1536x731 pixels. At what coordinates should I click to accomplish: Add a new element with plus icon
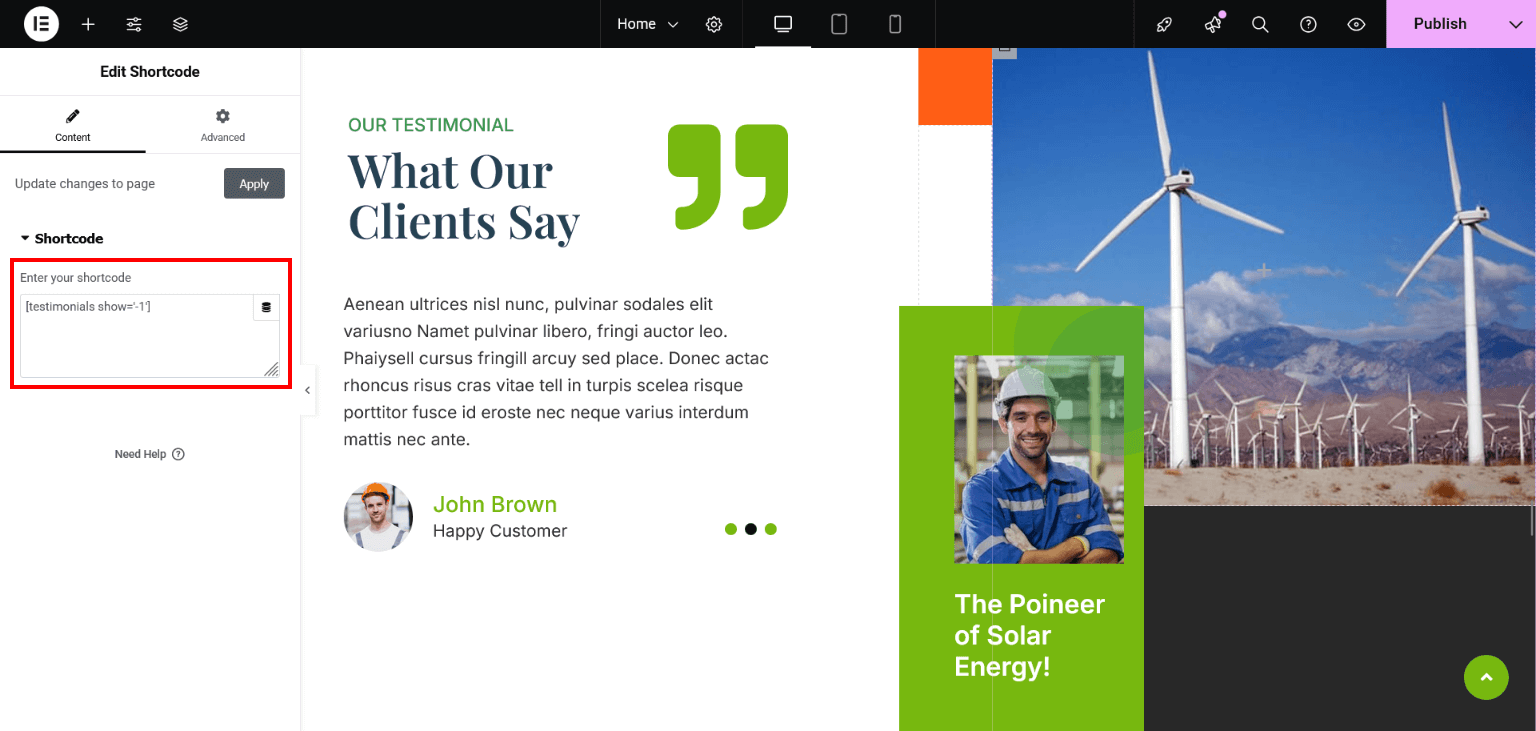coord(88,24)
